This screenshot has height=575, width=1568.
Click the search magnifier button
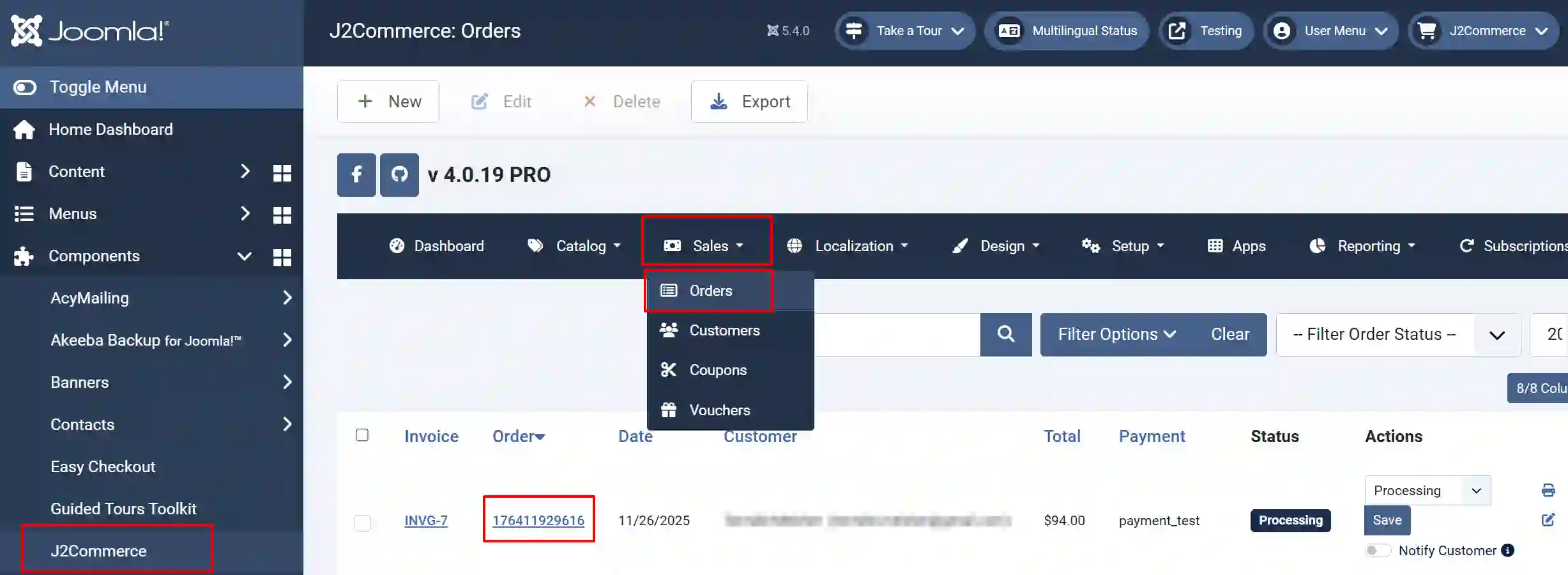pyautogui.click(x=1006, y=334)
